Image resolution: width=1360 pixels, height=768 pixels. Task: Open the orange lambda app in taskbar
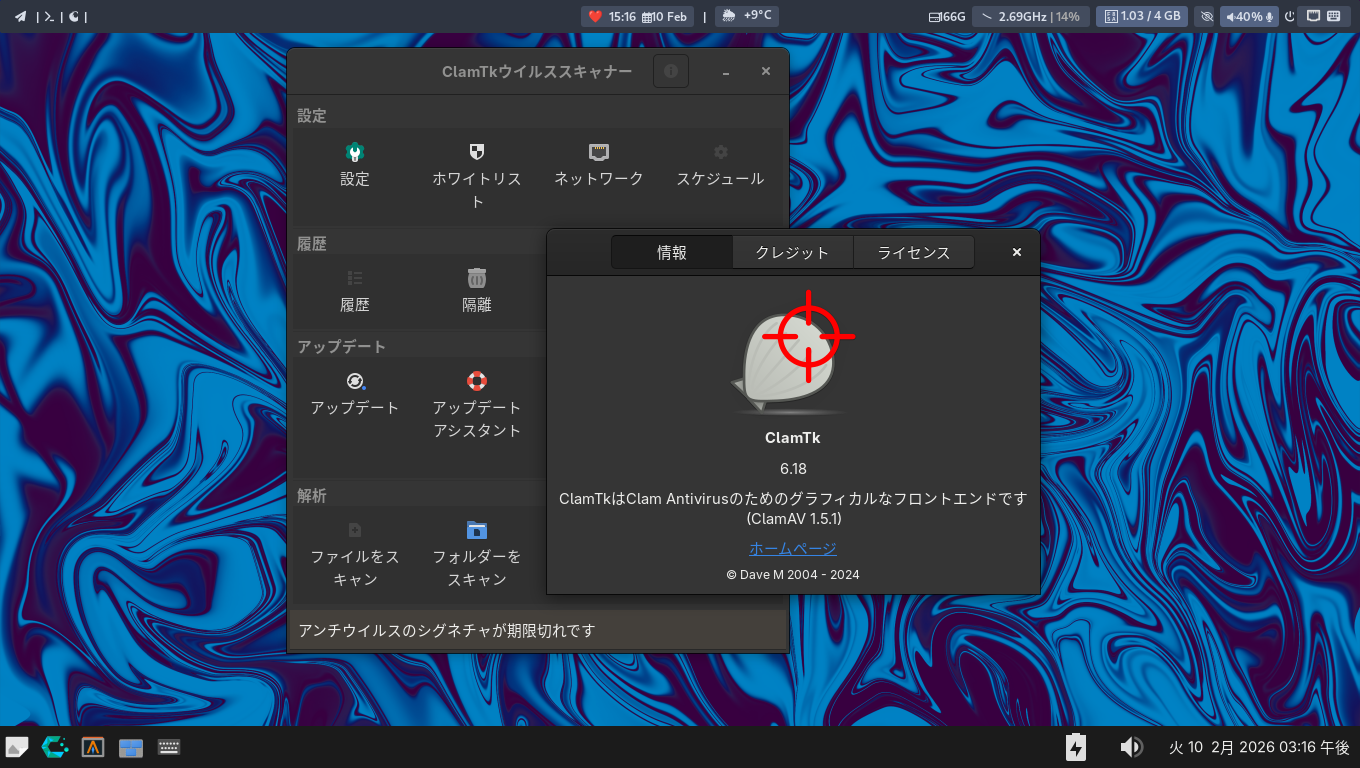coord(93,747)
